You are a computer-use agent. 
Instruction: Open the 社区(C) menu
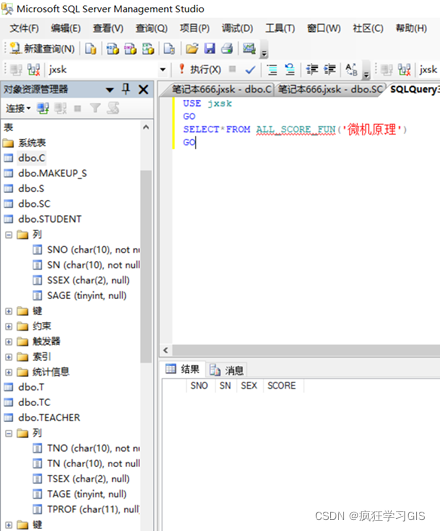click(368, 28)
